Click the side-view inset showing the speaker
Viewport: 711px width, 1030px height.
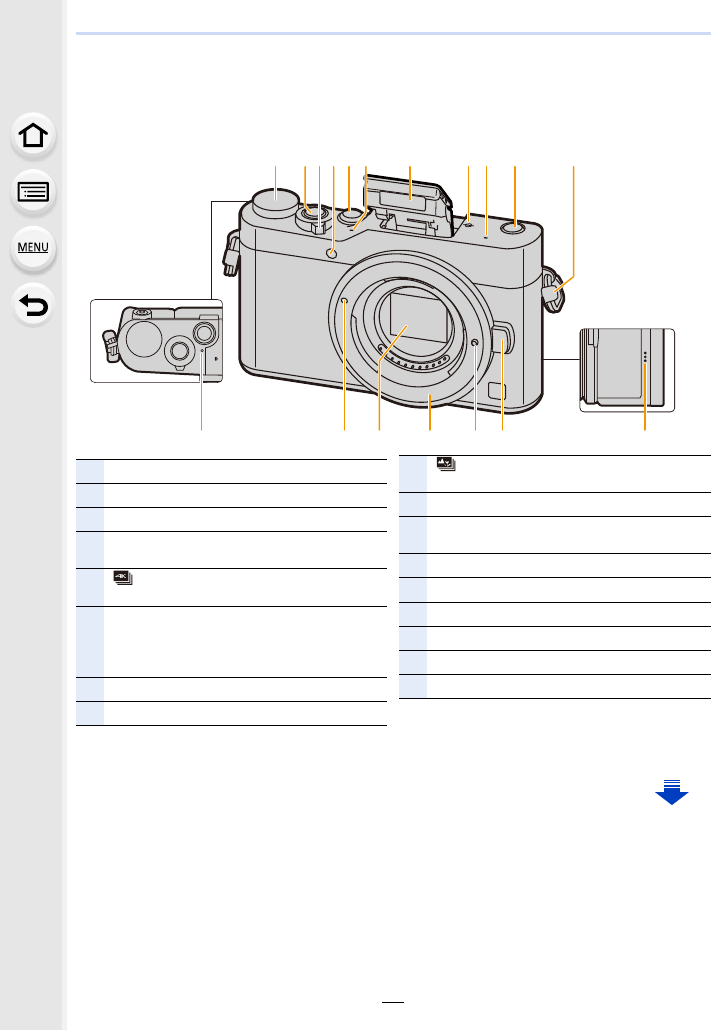(627, 370)
